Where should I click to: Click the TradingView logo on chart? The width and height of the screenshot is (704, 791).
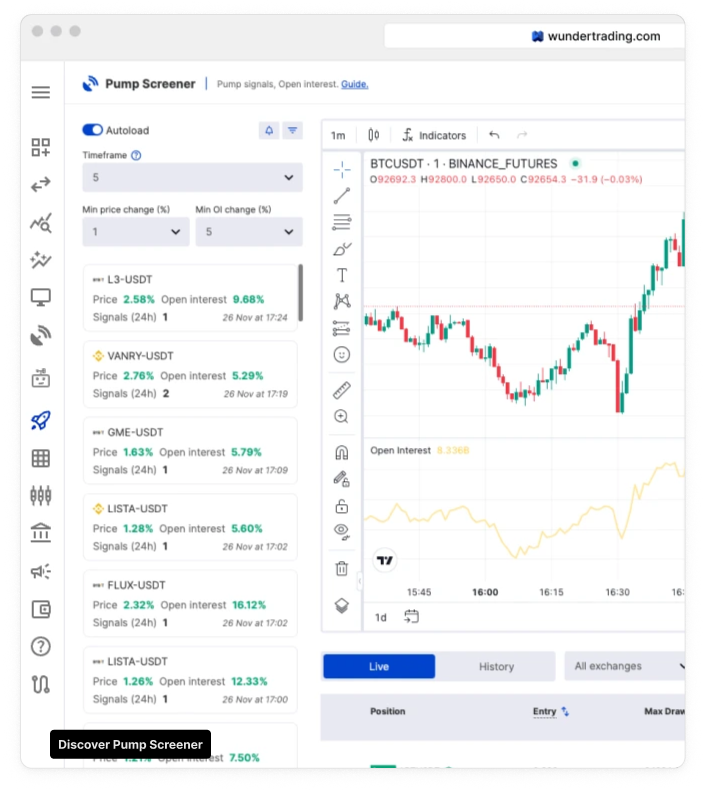(384, 560)
